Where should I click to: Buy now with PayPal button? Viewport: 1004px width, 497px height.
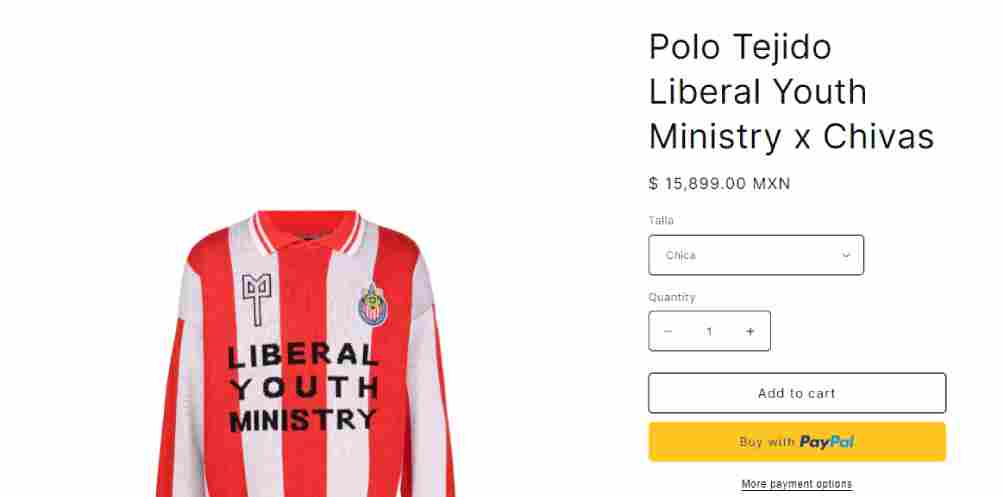point(797,442)
